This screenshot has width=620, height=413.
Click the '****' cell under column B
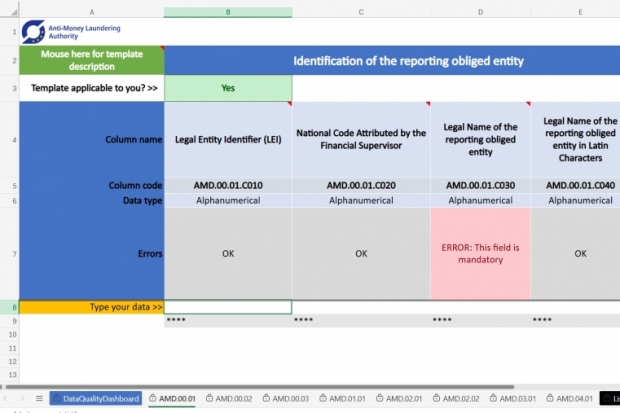(x=228, y=320)
